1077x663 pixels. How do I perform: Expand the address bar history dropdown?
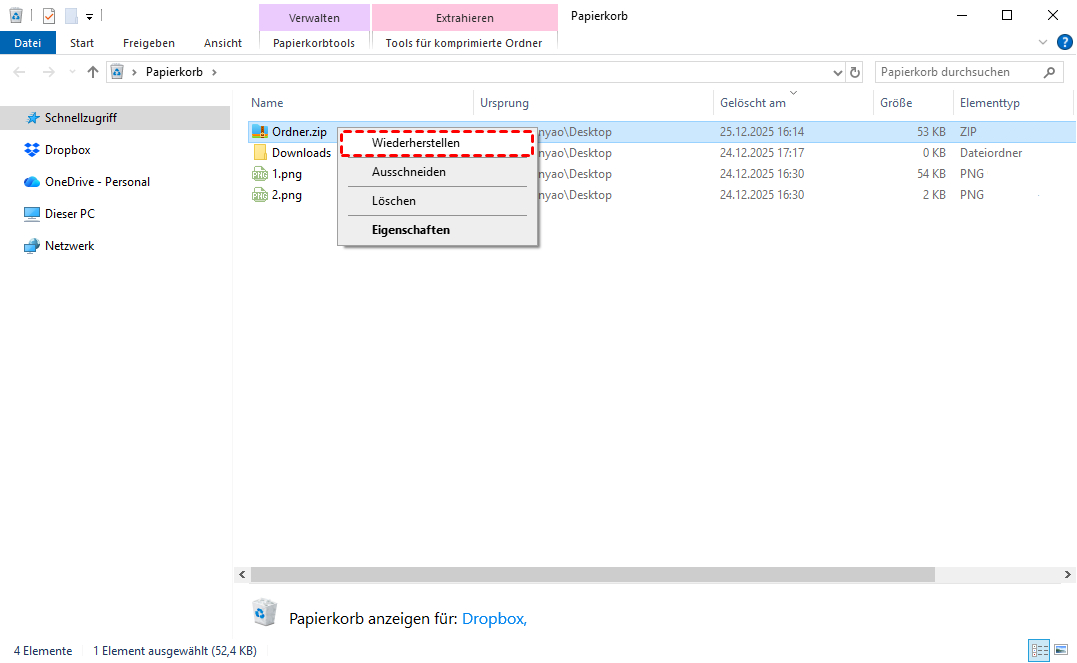(838, 72)
